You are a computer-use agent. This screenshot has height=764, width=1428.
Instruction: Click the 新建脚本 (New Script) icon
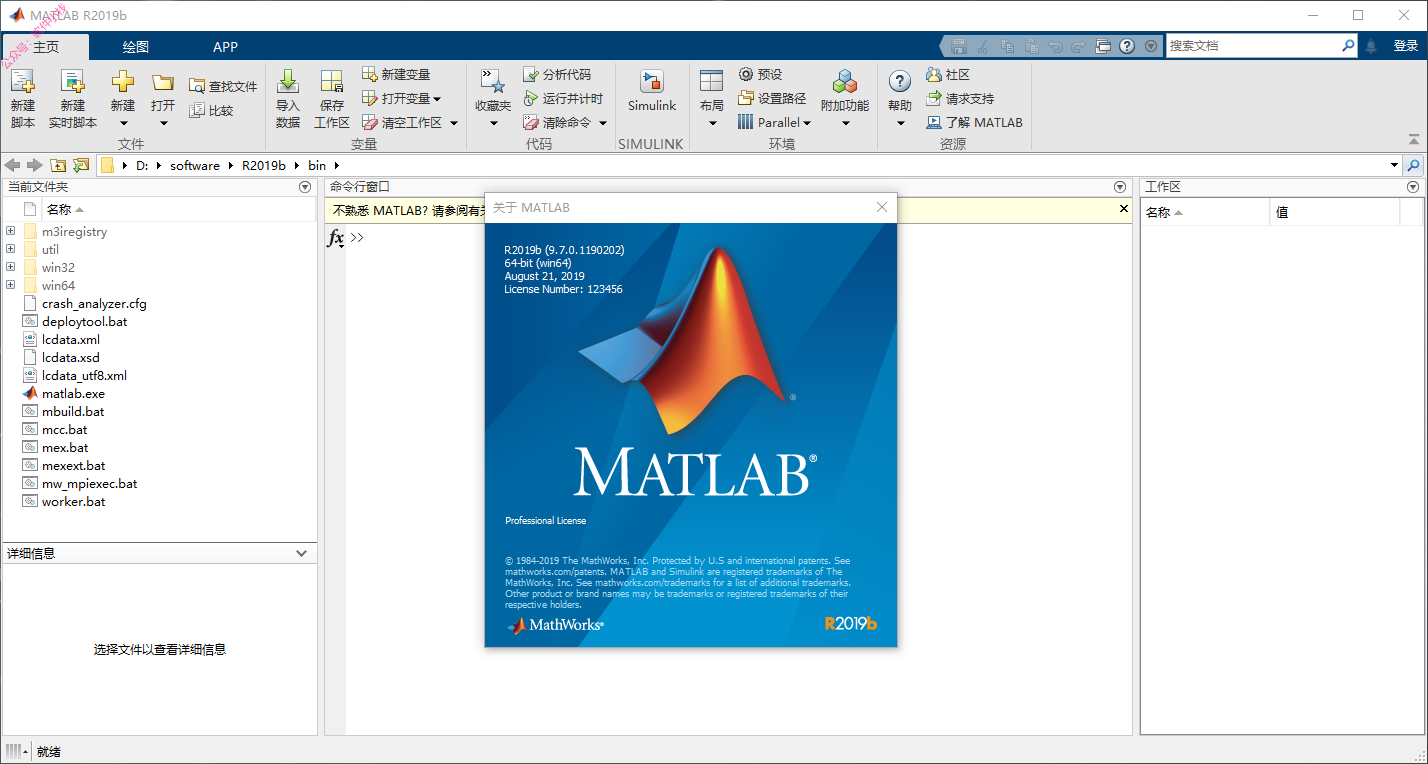[22, 82]
